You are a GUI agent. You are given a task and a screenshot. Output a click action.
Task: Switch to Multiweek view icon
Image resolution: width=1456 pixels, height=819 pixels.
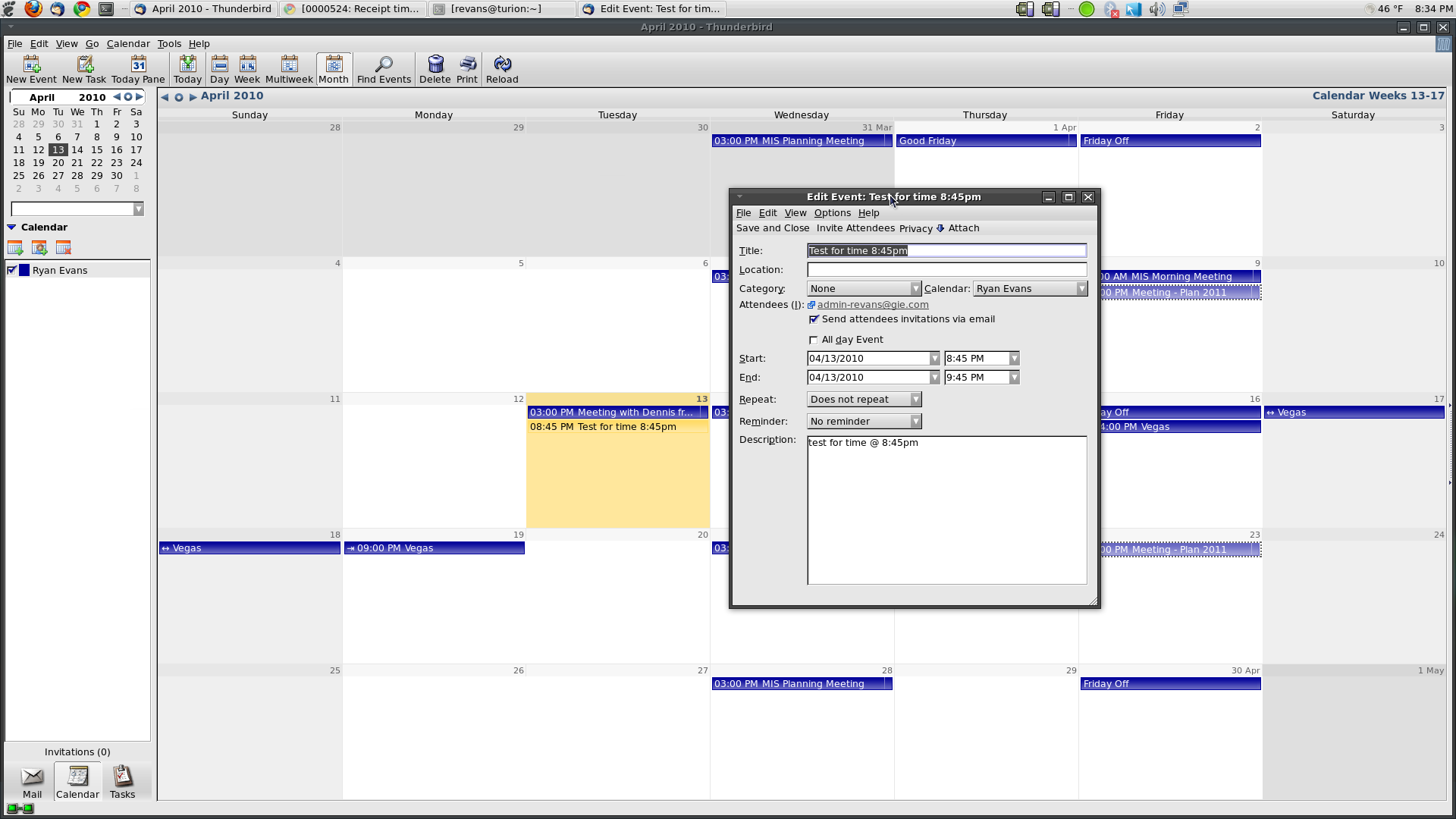[289, 64]
